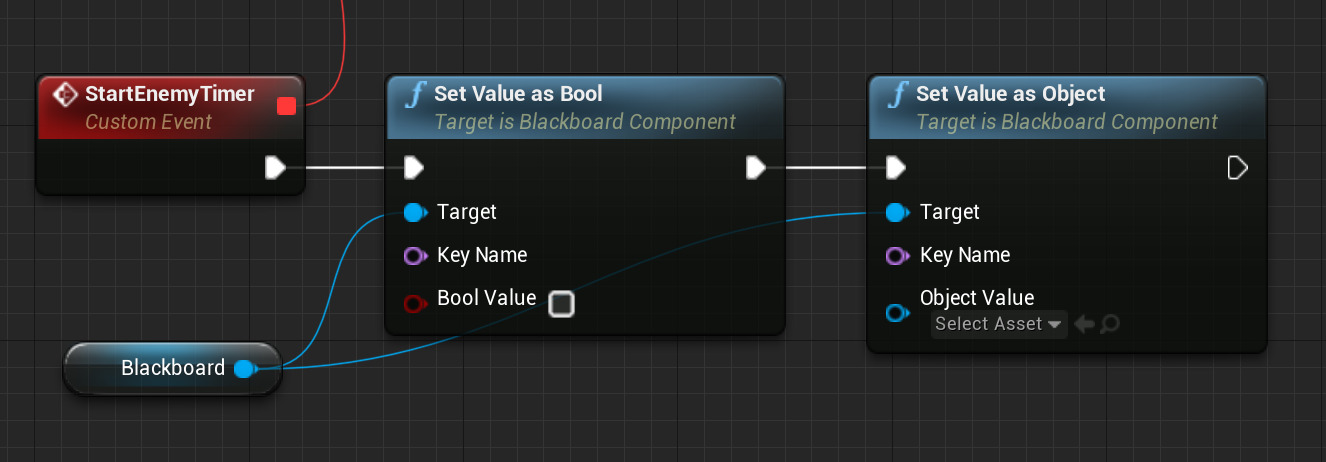Image resolution: width=1326 pixels, height=462 pixels.
Task: Select the Blackboard variable node
Action: [x=172, y=368]
